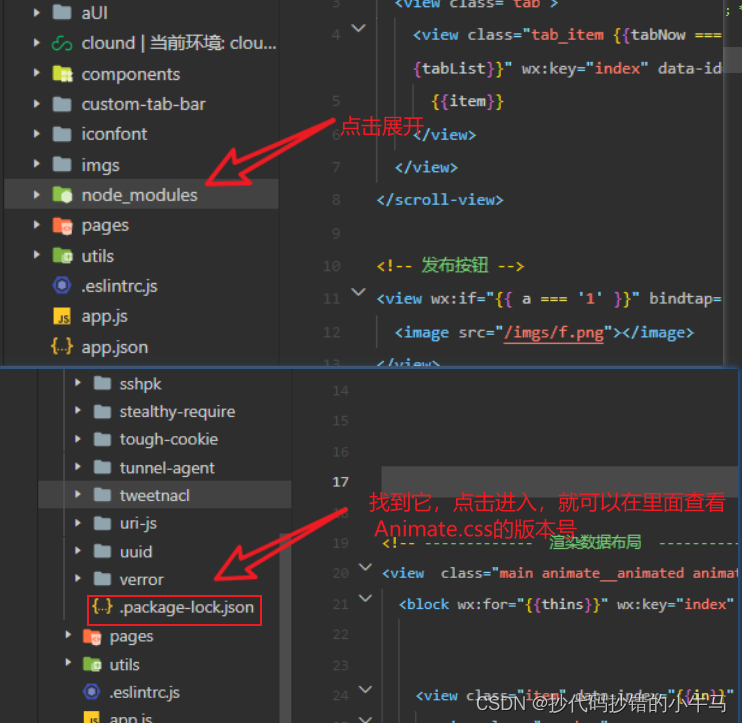Image resolution: width=742 pixels, height=723 pixels.
Task: Click the tunnel-agent folder icon
Action: [x=102, y=467]
